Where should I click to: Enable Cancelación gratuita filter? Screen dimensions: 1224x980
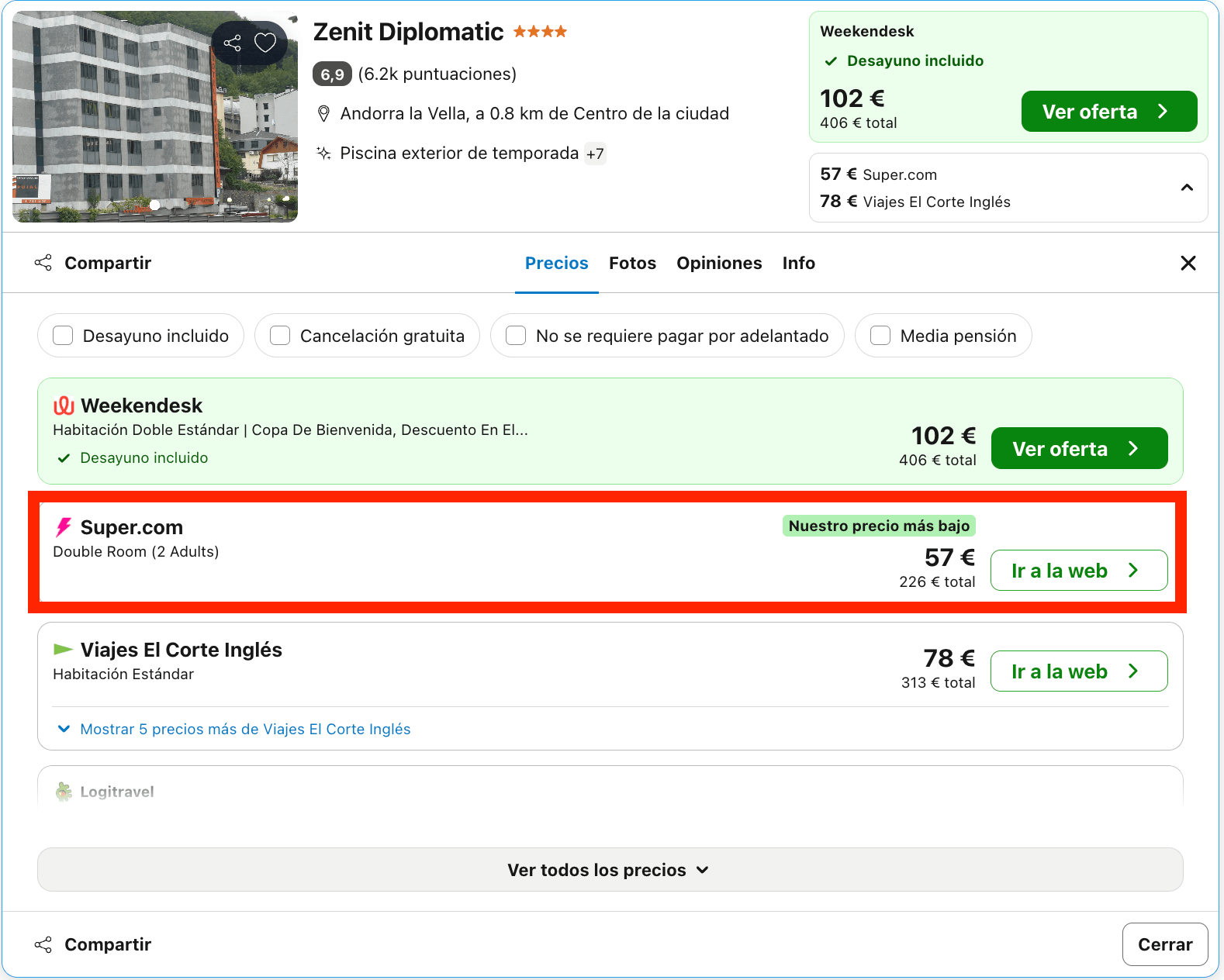tap(280, 336)
